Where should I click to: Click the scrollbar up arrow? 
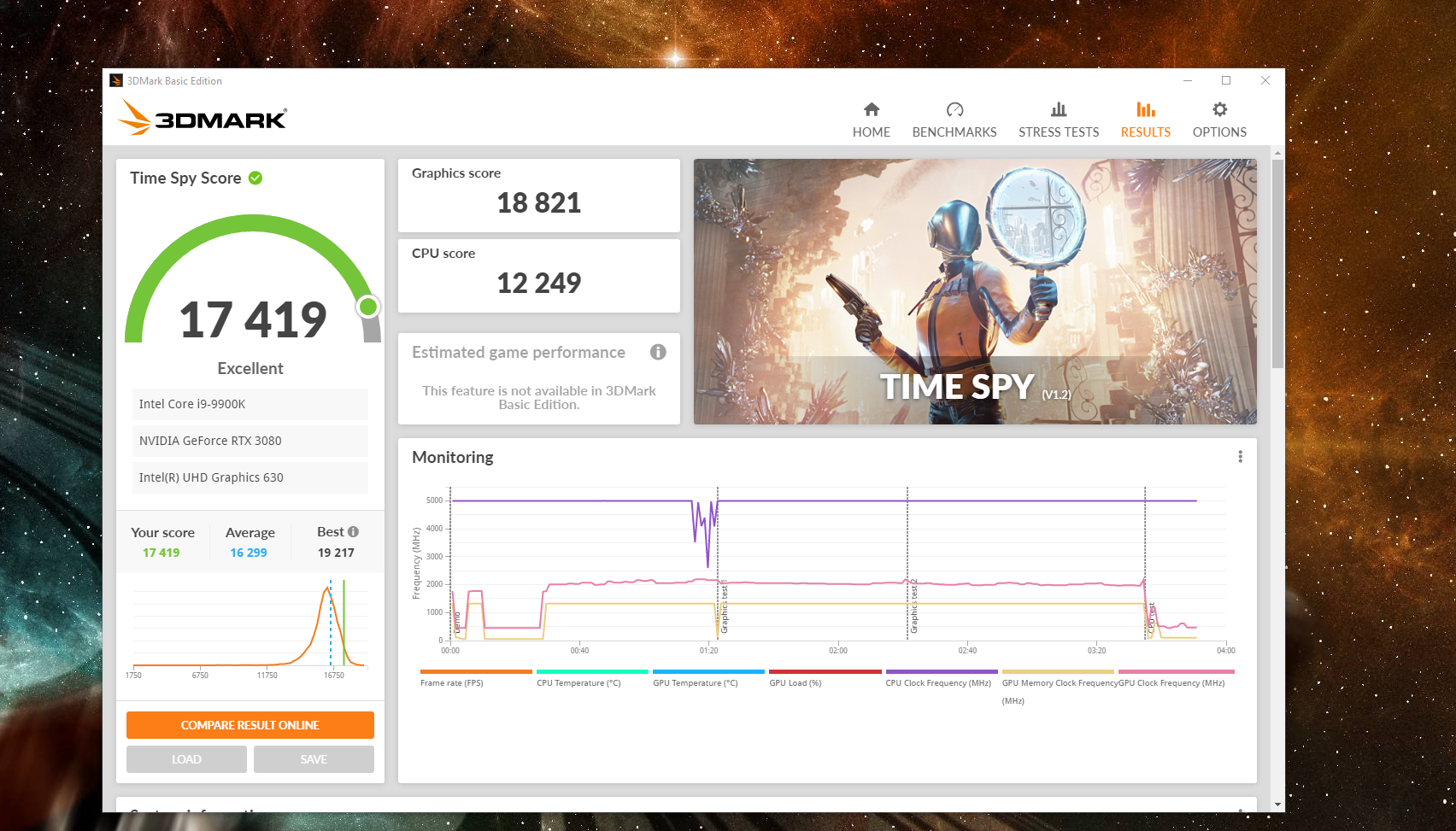tap(1277, 154)
